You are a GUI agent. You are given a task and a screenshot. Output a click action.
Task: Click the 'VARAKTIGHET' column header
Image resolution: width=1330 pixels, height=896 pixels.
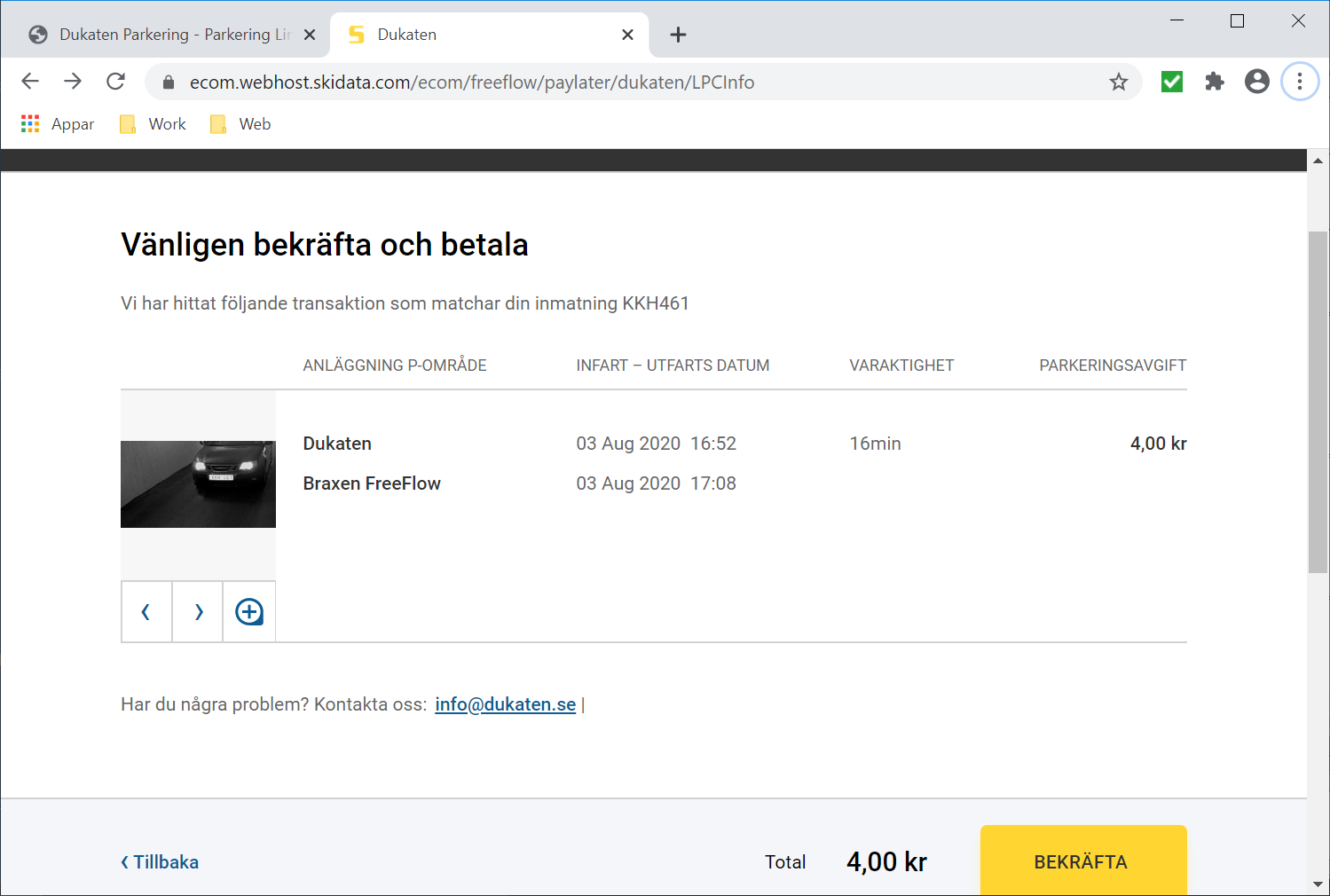(x=901, y=365)
